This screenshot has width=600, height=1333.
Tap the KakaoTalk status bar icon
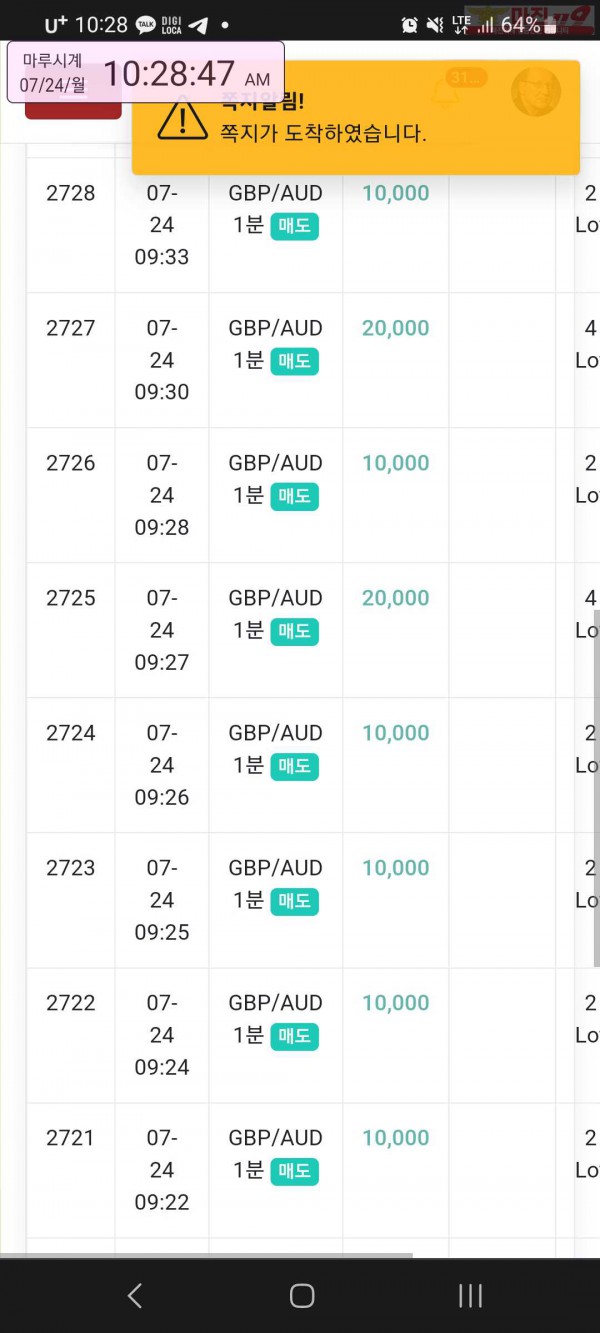point(146,25)
